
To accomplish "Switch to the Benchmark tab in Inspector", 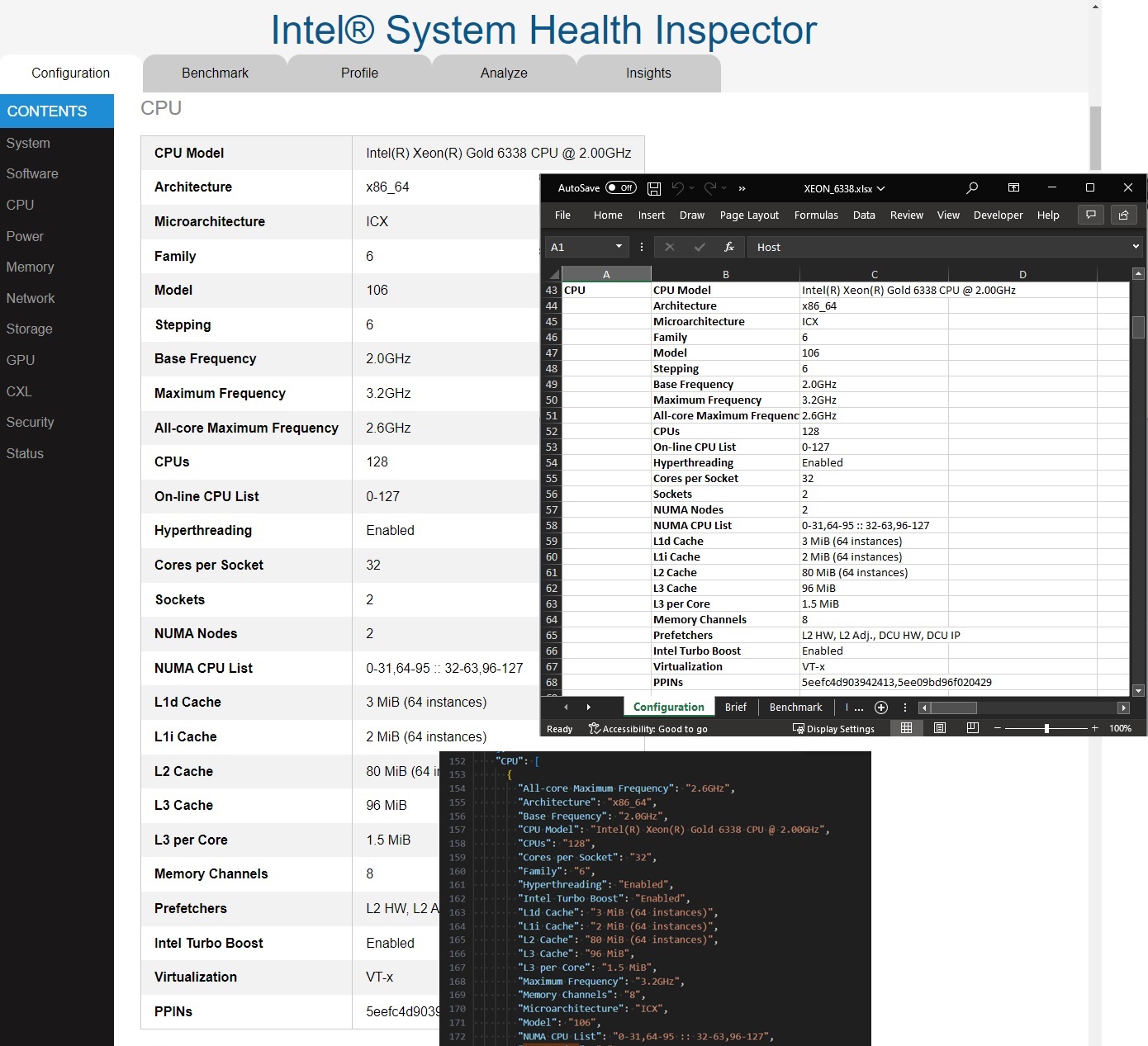I will (x=215, y=73).
